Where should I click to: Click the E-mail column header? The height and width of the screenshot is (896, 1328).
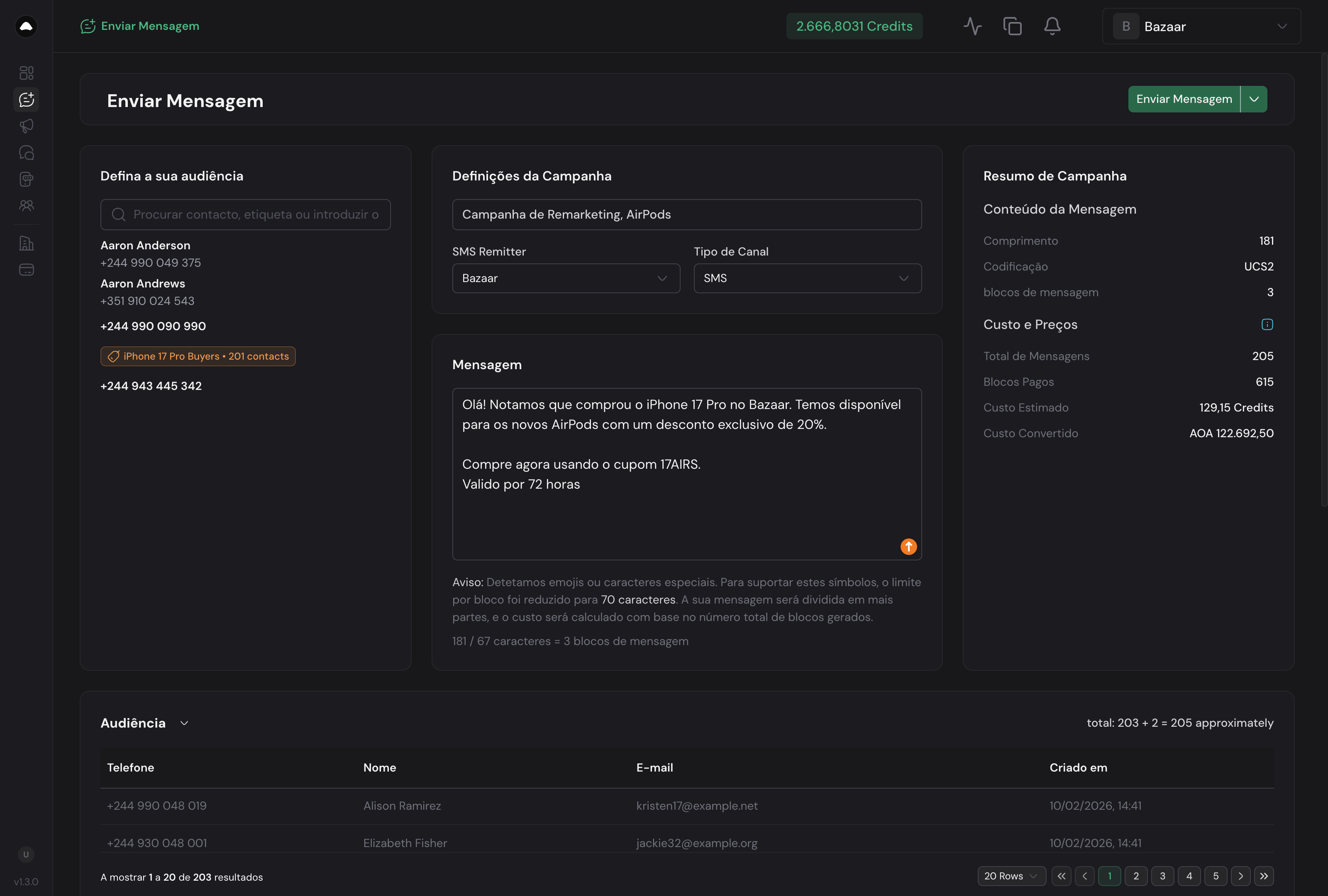pyautogui.click(x=655, y=768)
